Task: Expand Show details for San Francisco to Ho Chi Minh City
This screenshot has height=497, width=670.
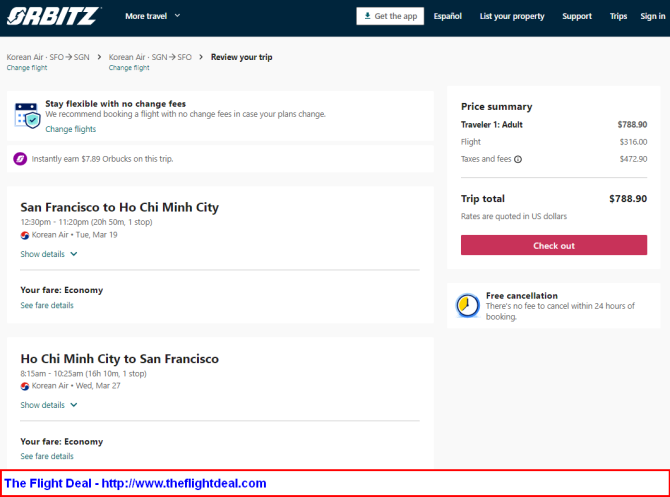Action: [x=49, y=254]
